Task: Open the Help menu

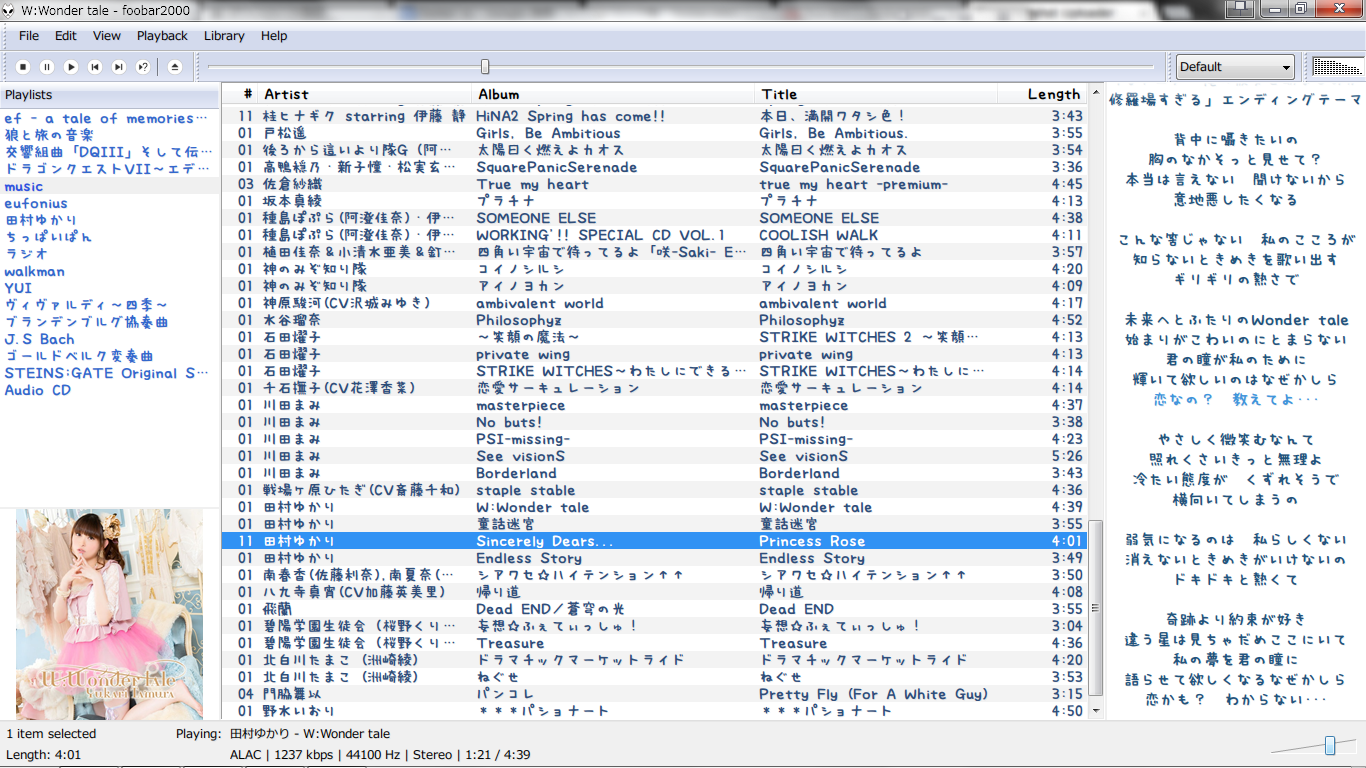Action: (x=274, y=36)
